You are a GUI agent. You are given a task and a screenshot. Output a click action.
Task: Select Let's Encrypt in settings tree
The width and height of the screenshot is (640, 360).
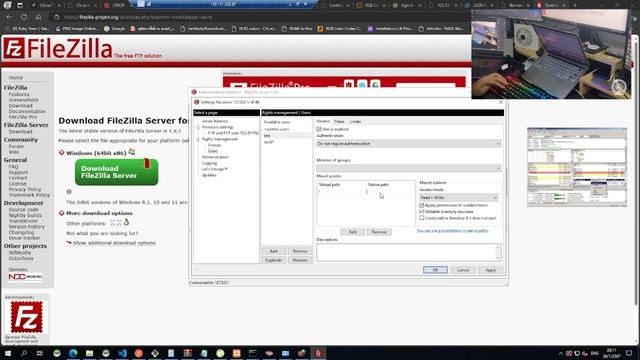[215, 169]
